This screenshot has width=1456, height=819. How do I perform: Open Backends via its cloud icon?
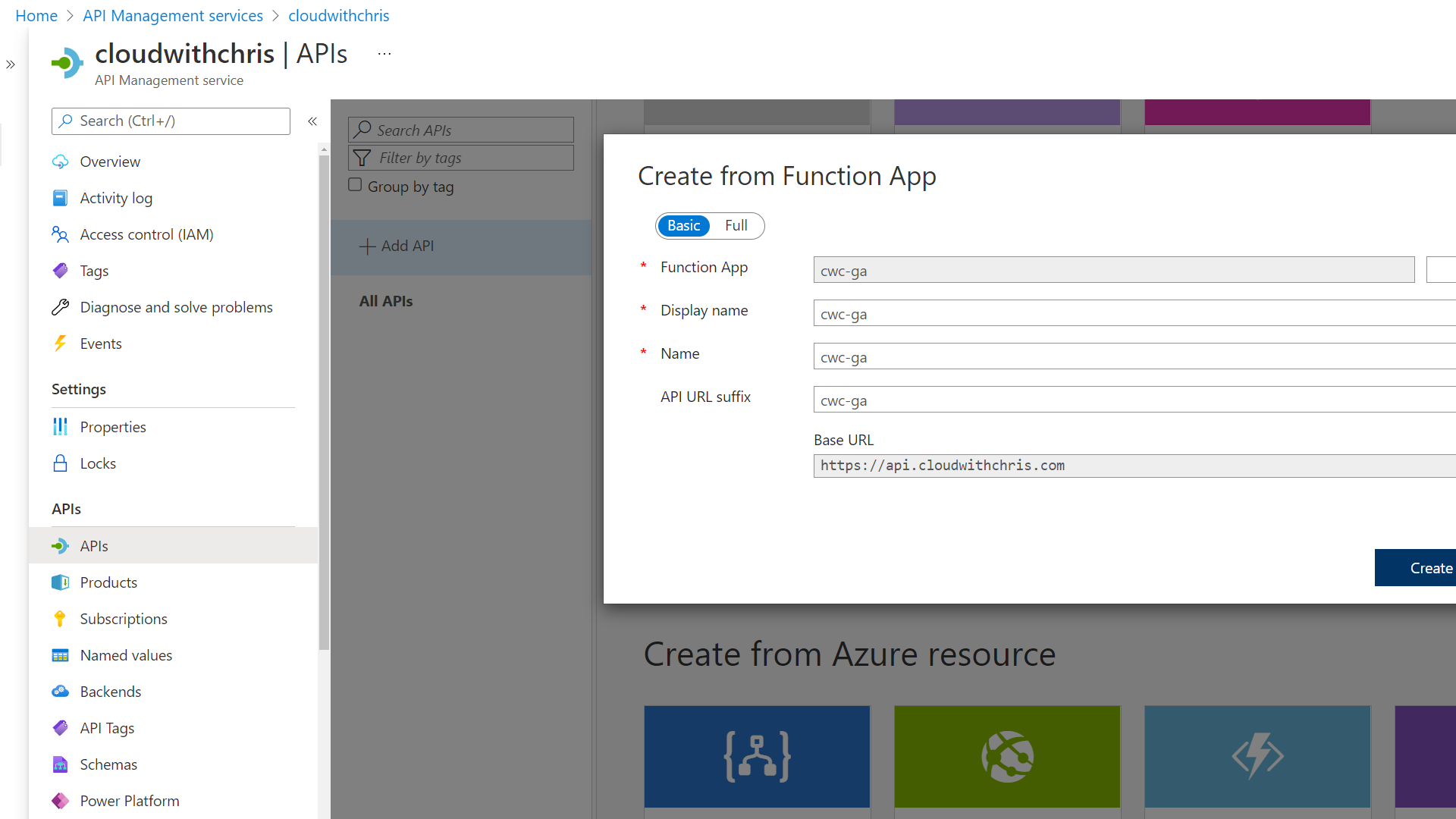pyautogui.click(x=60, y=691)
